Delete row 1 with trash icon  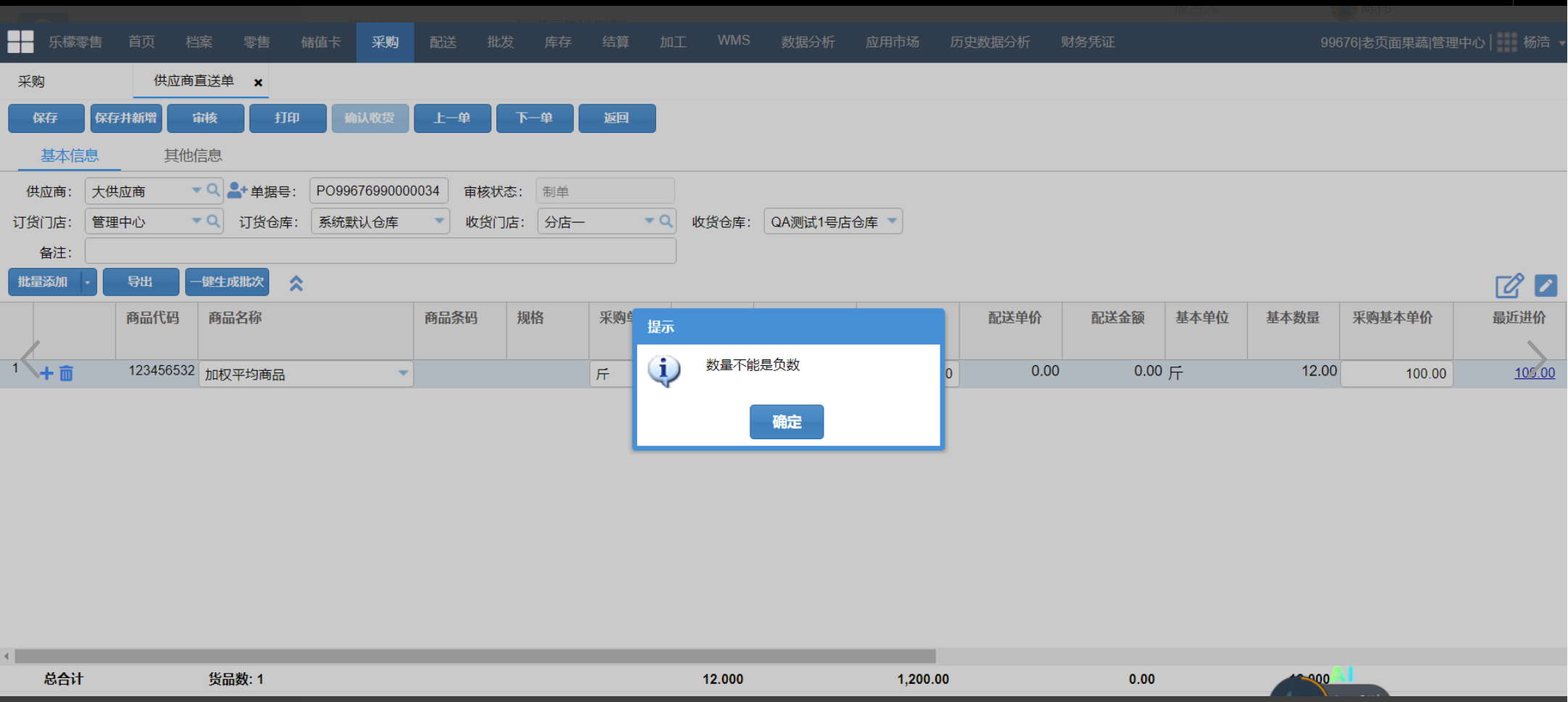[66, 373]
